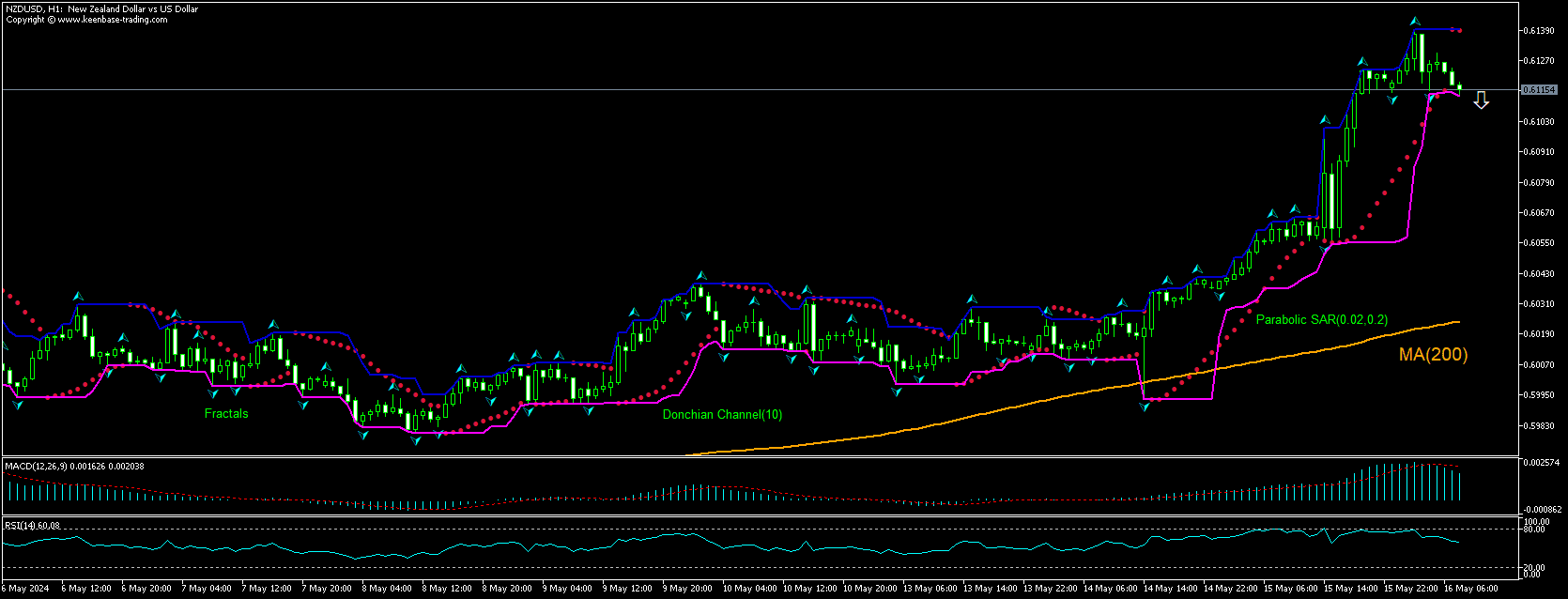Select the 10 May 04:00 time label
1568x599 pixels.
[749, 589]
